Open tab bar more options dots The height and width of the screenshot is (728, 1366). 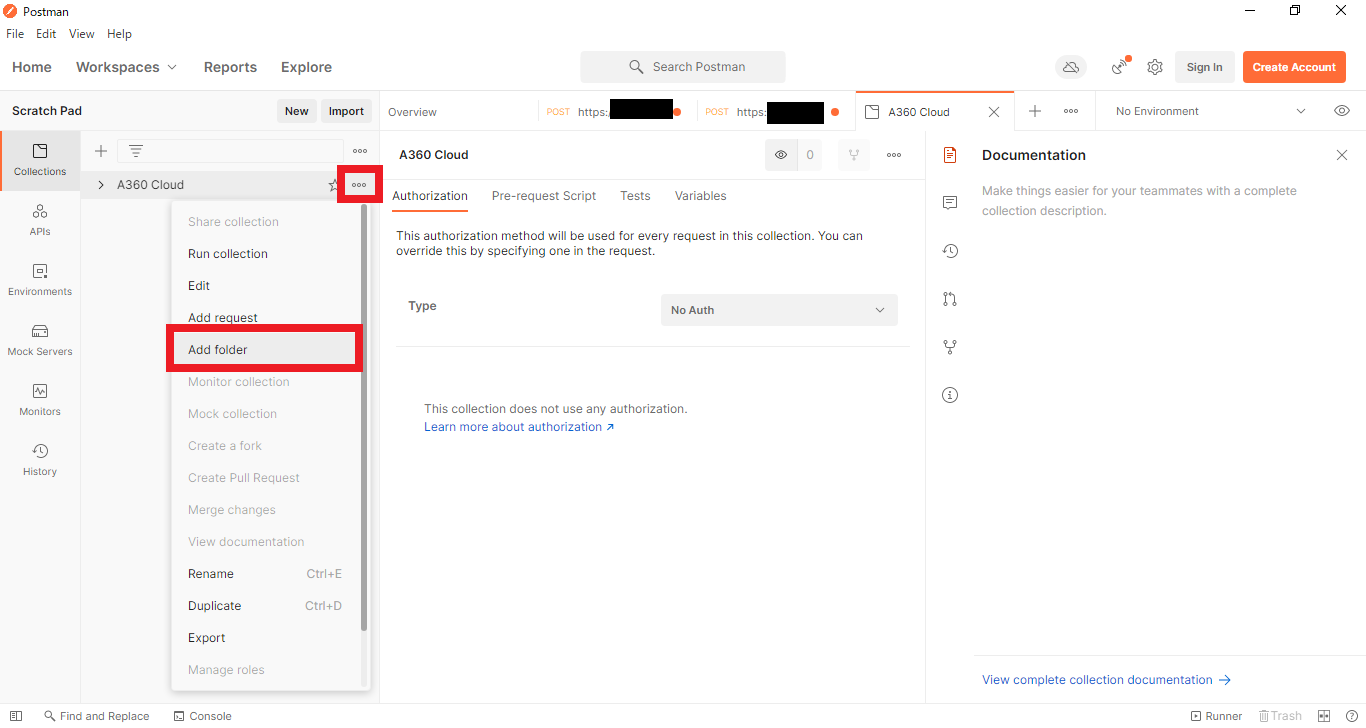pyautogui.click(x=1071, y=111)
